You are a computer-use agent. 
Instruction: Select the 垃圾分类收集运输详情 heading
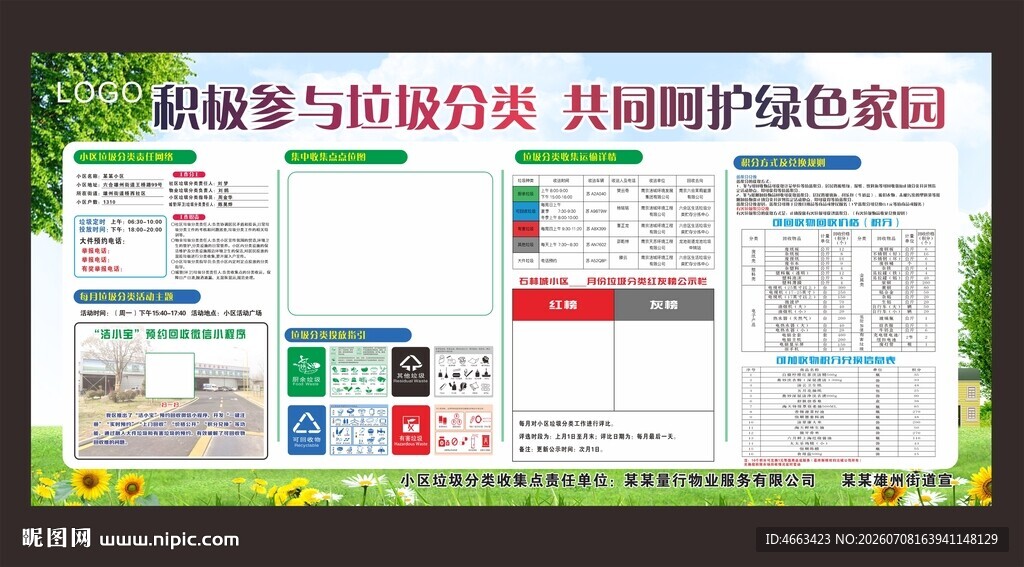click(x=579, y=157)
